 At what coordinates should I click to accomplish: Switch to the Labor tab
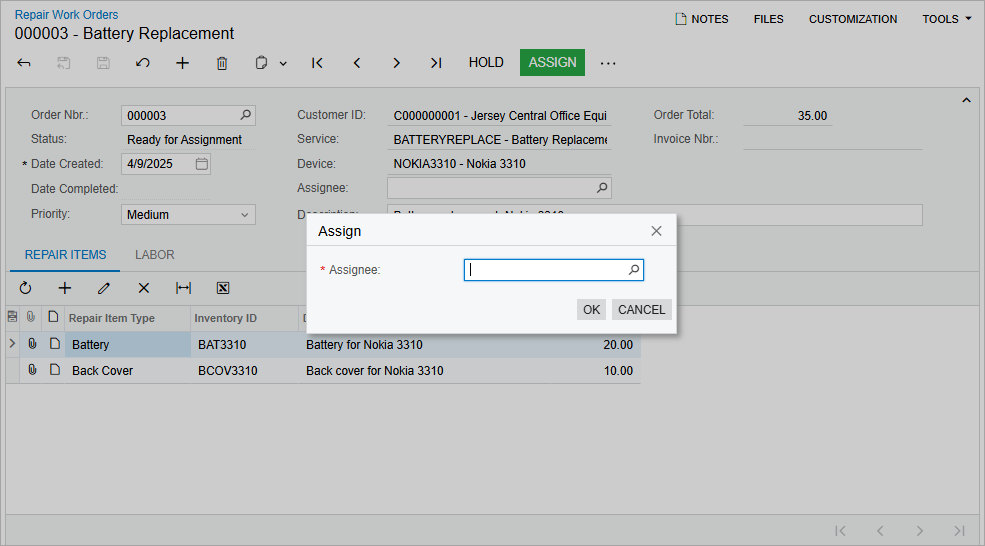155,255
